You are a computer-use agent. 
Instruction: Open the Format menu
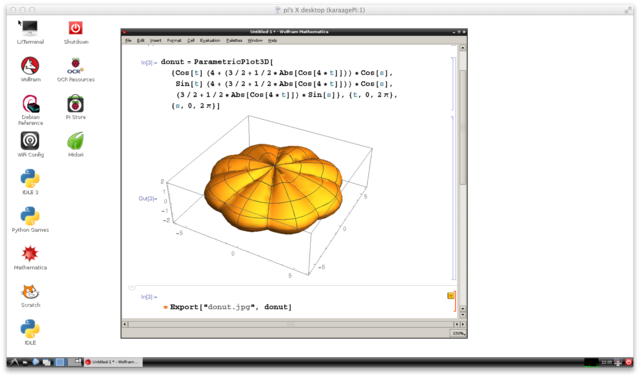[174, 40]
